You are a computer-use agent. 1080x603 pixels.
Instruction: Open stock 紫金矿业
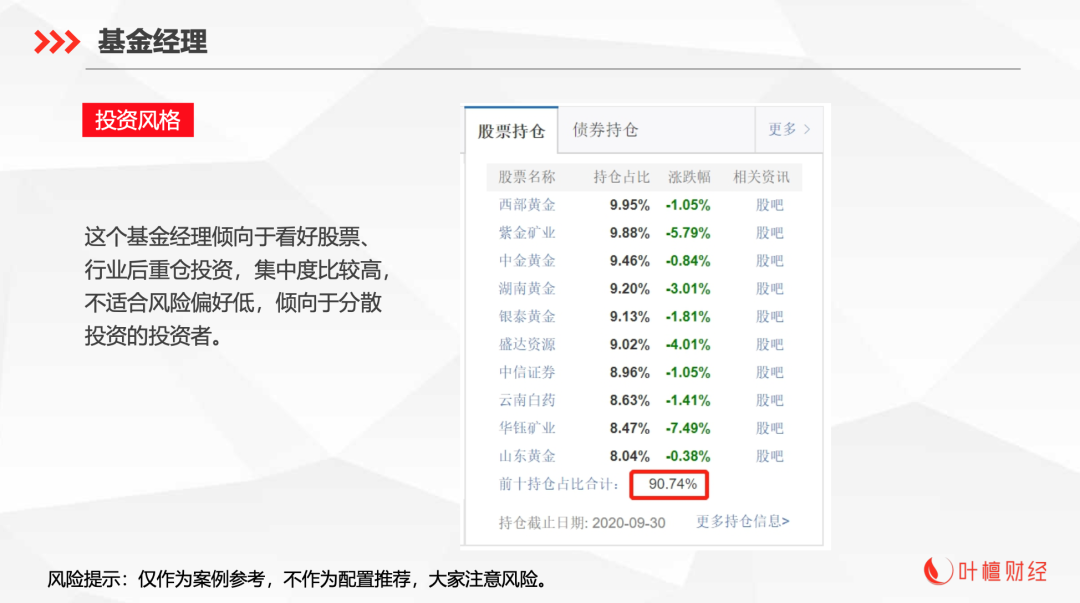pyautogui.click(x=527, y=233)
